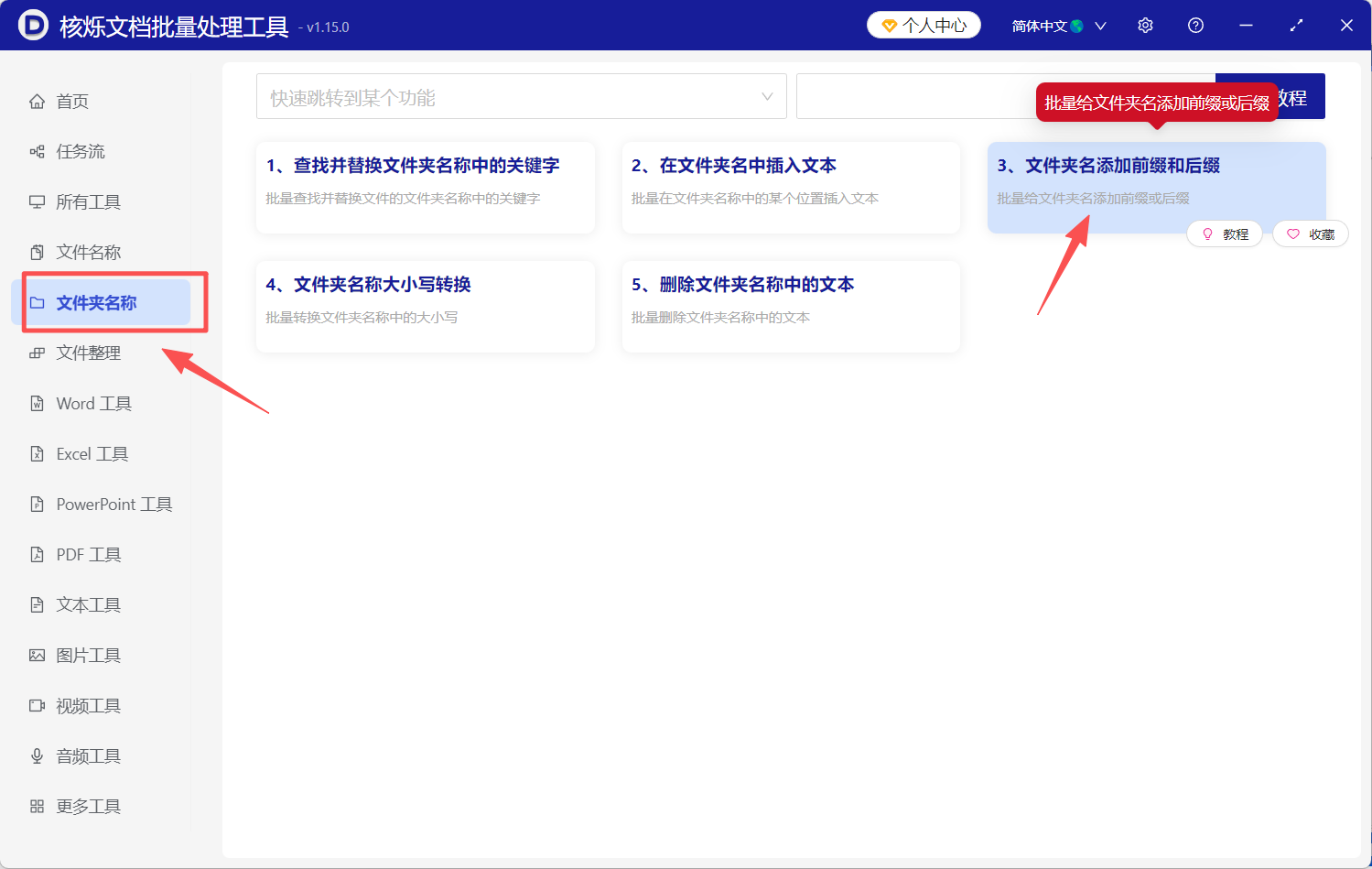
Task: Click the PDF file icon in sidebar
Action: coord(37,554)
